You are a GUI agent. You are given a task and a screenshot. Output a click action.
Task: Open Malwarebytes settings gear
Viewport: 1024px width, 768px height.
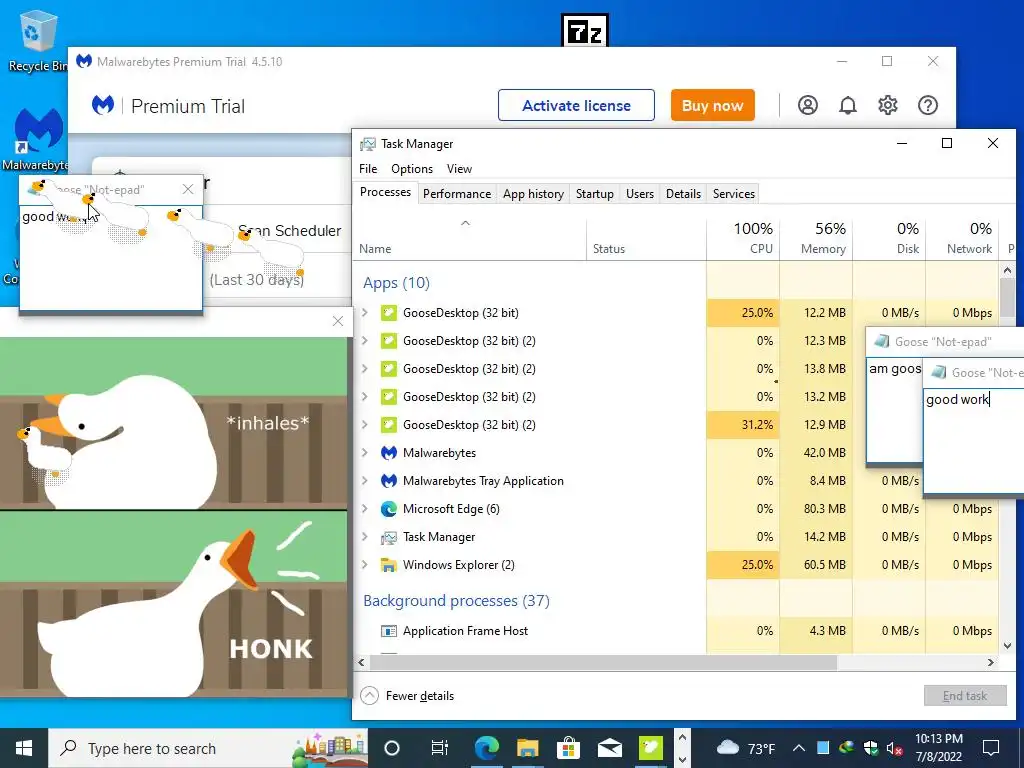[x=888, y=105]
